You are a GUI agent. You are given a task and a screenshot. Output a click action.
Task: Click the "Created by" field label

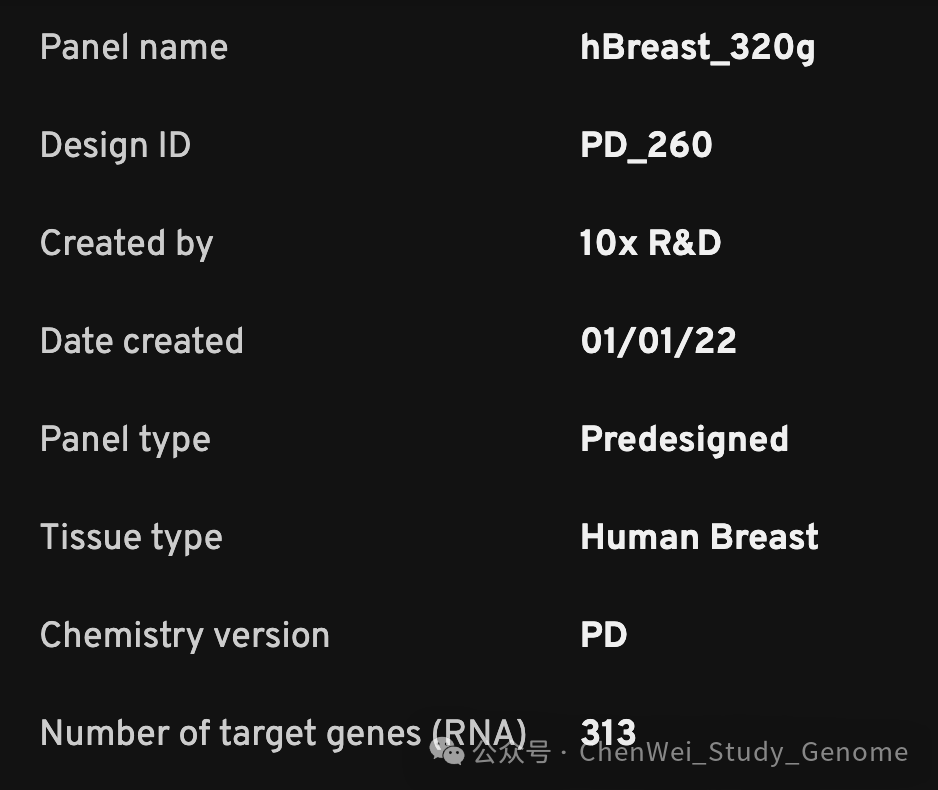click(126, 243)
